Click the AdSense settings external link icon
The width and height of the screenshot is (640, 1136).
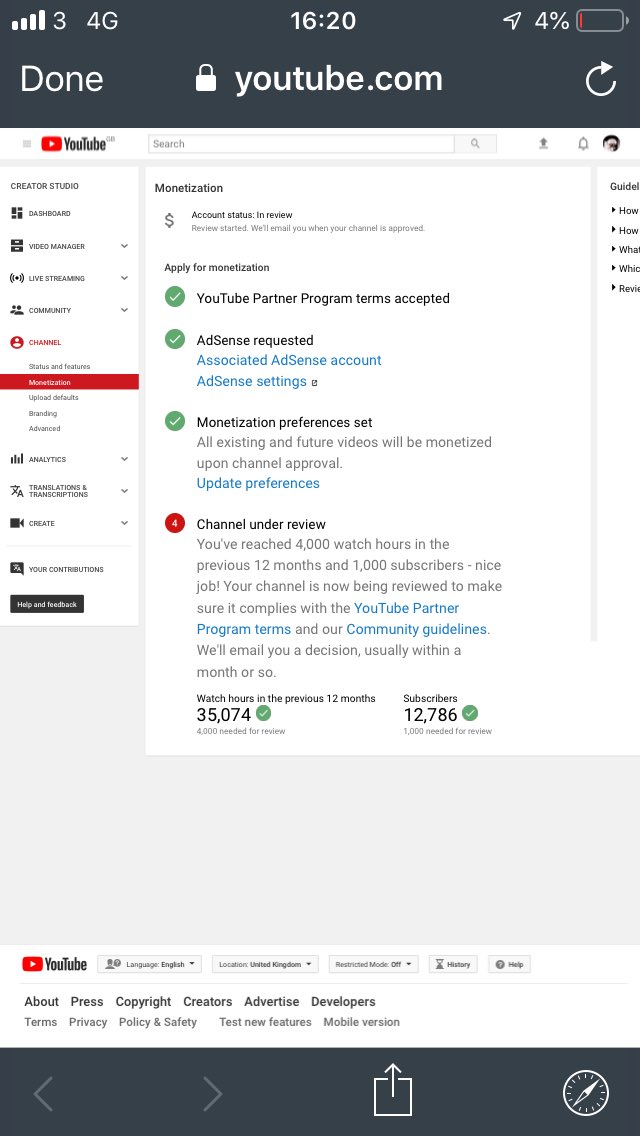315,383
